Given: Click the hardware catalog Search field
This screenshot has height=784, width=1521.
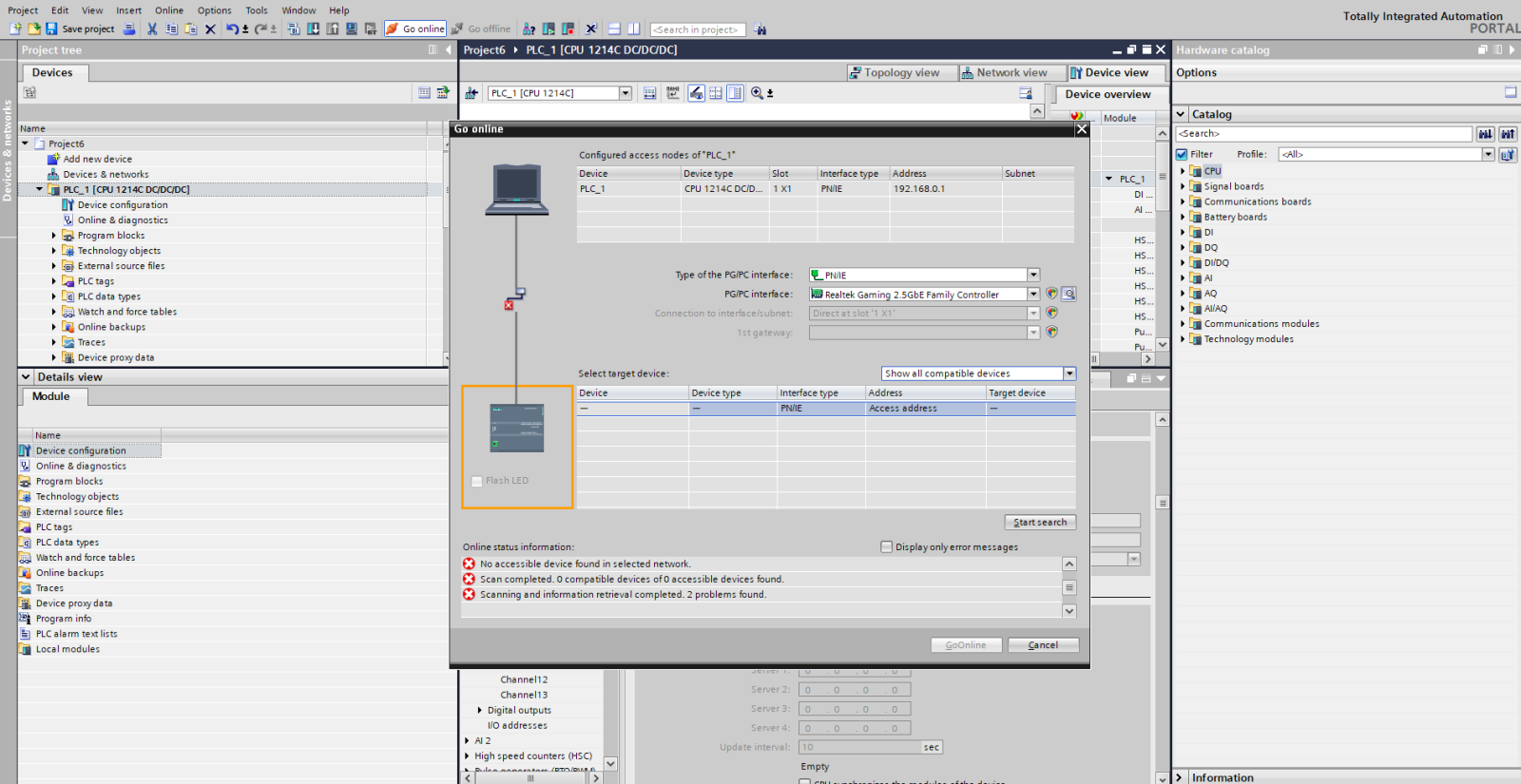Looking at the screenshot, I should point(1324,134).
